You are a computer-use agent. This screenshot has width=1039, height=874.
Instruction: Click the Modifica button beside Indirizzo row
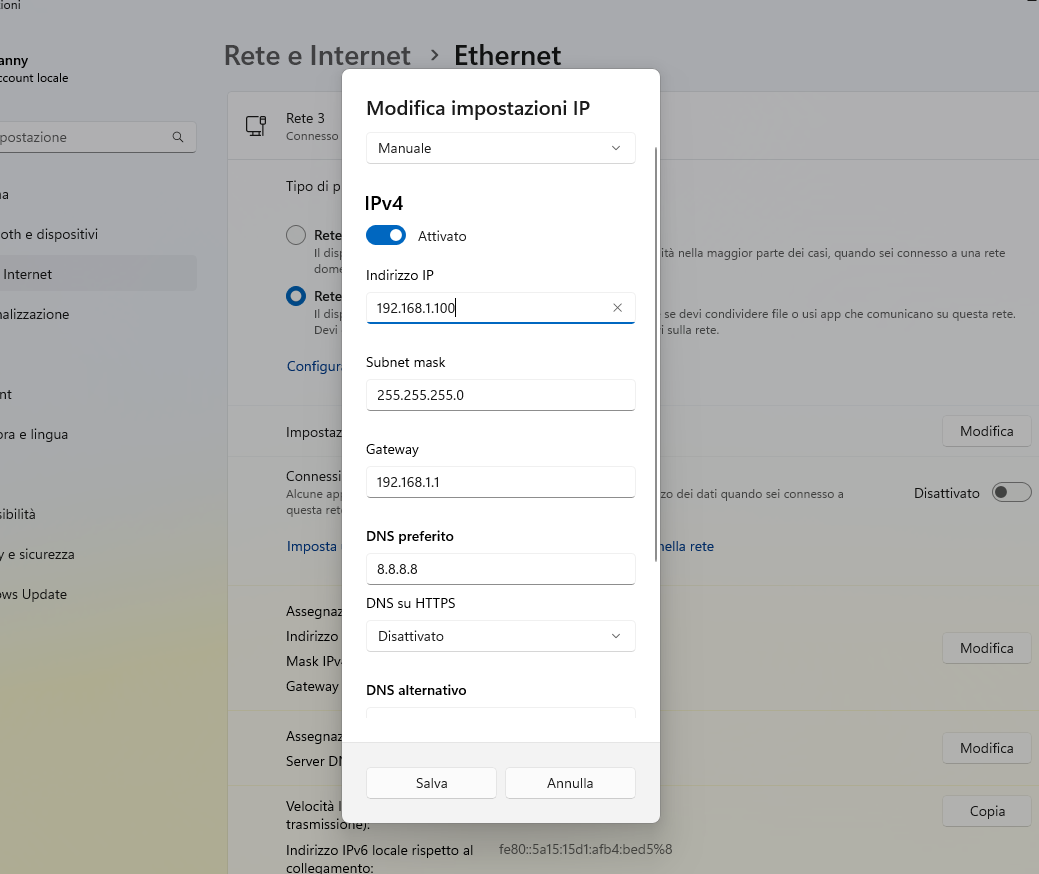987,648
